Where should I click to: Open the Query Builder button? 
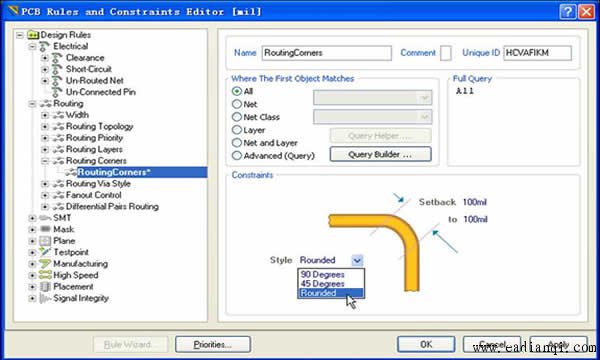pyautogui.click(x=380, y=155)
